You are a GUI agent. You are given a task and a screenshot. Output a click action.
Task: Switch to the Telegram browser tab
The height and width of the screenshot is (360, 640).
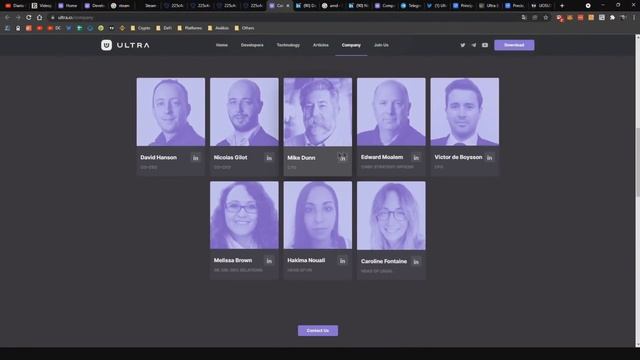coord(410,6)
